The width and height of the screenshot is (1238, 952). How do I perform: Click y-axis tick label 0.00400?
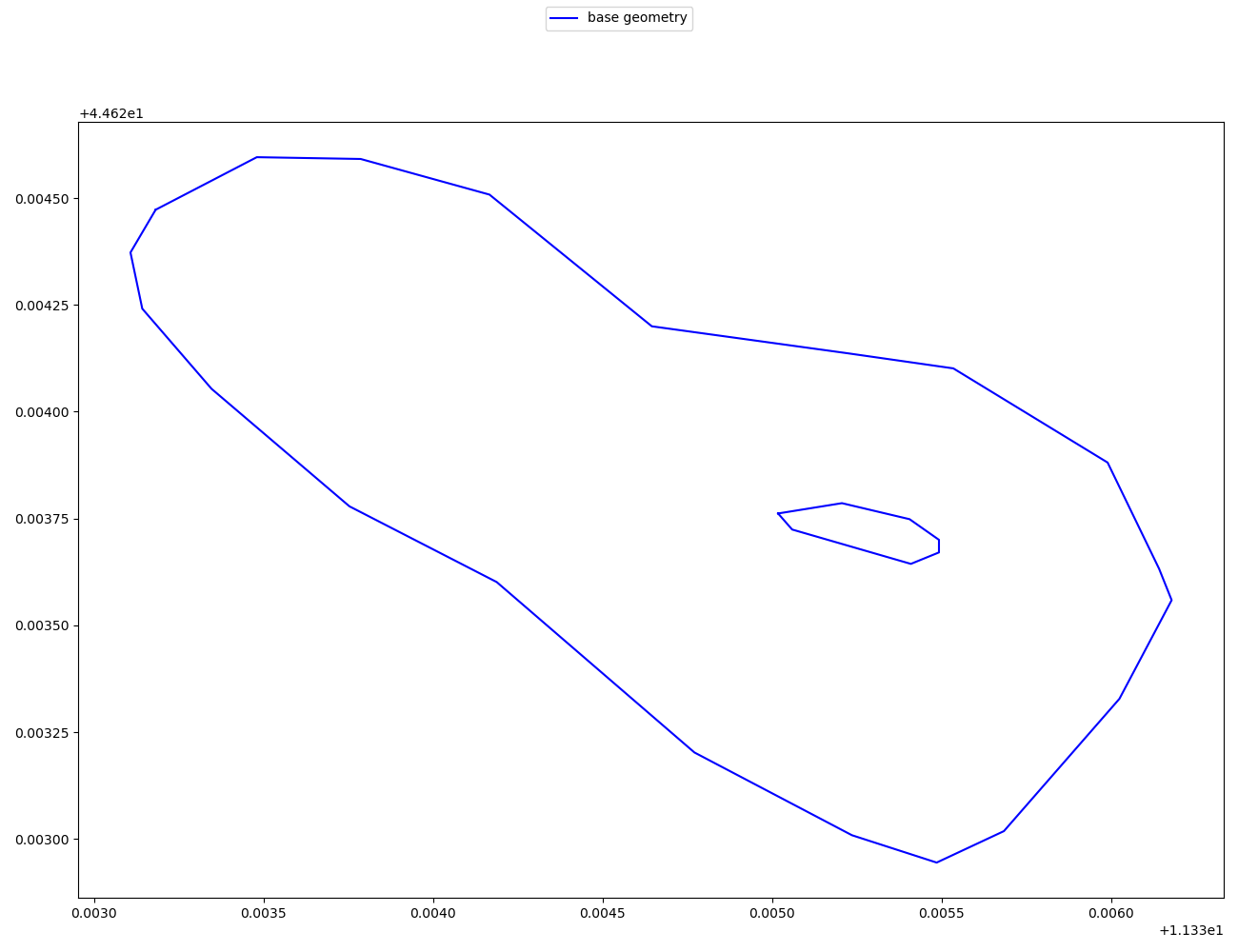pos(41,412)
